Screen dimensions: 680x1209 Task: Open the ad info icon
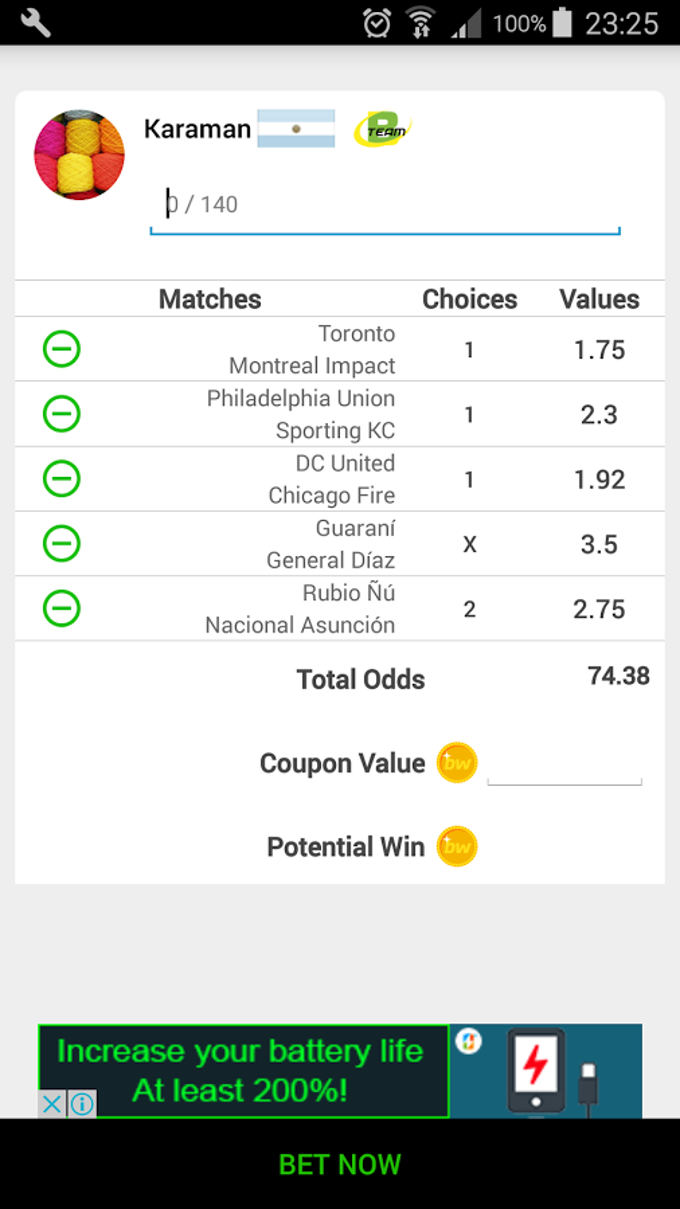click(x=82, y=1104)
